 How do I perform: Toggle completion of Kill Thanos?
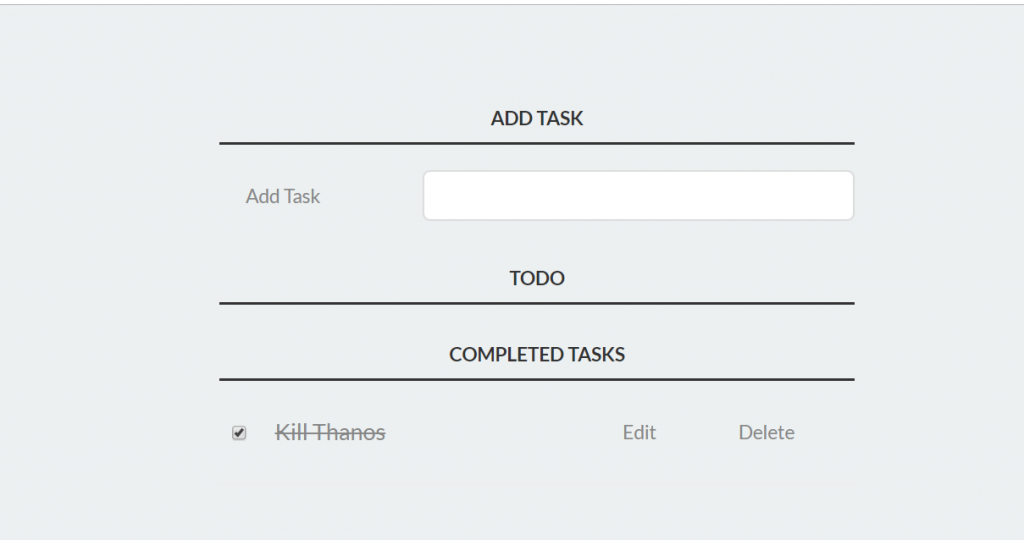point(239,433)
